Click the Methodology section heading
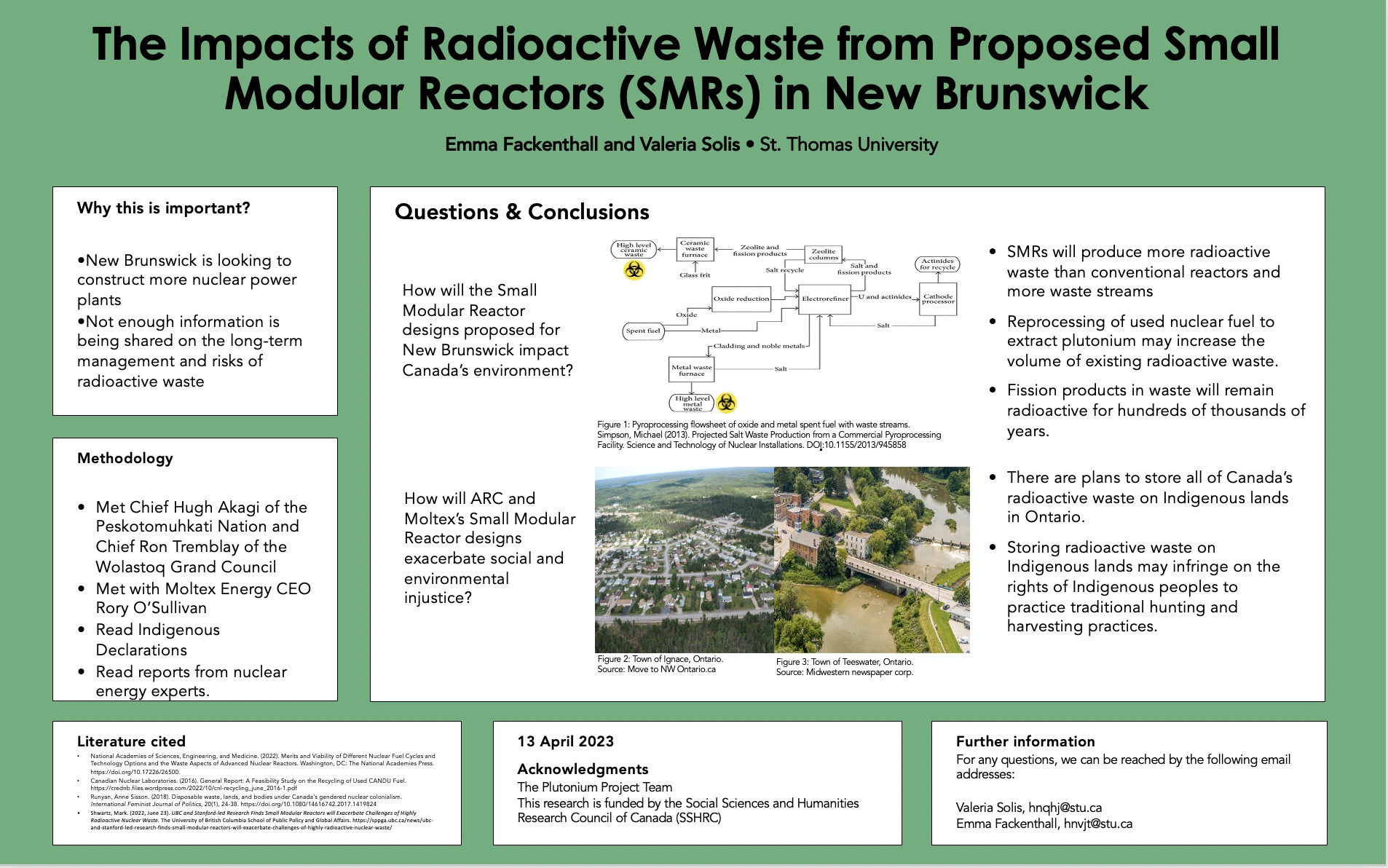 [125, 458]
